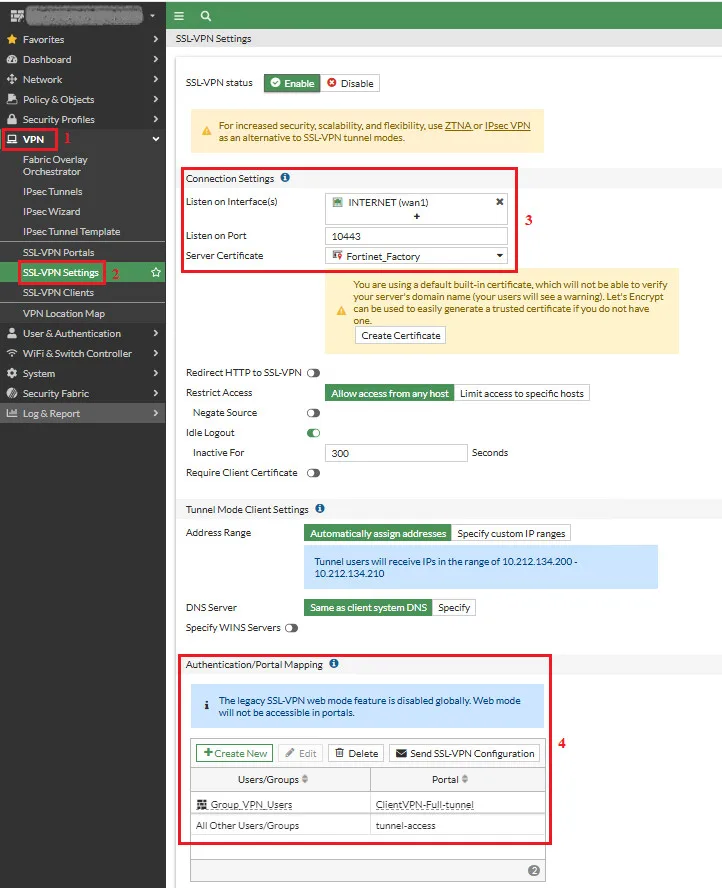This screenshot has width=722, height=888.
Task: Set SSL-VPN status to Disable
Action: point(350,83)
